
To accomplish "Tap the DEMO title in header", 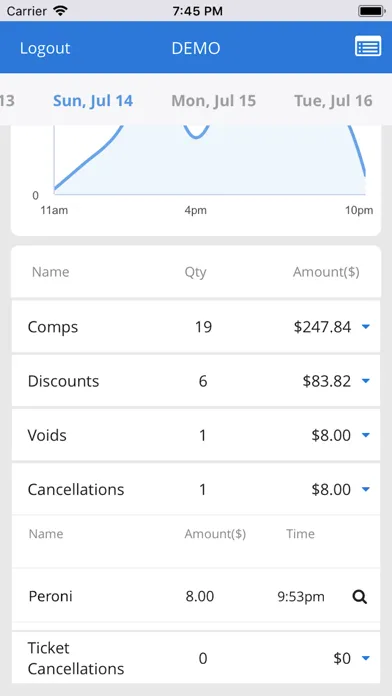I will tap(196, 48).
